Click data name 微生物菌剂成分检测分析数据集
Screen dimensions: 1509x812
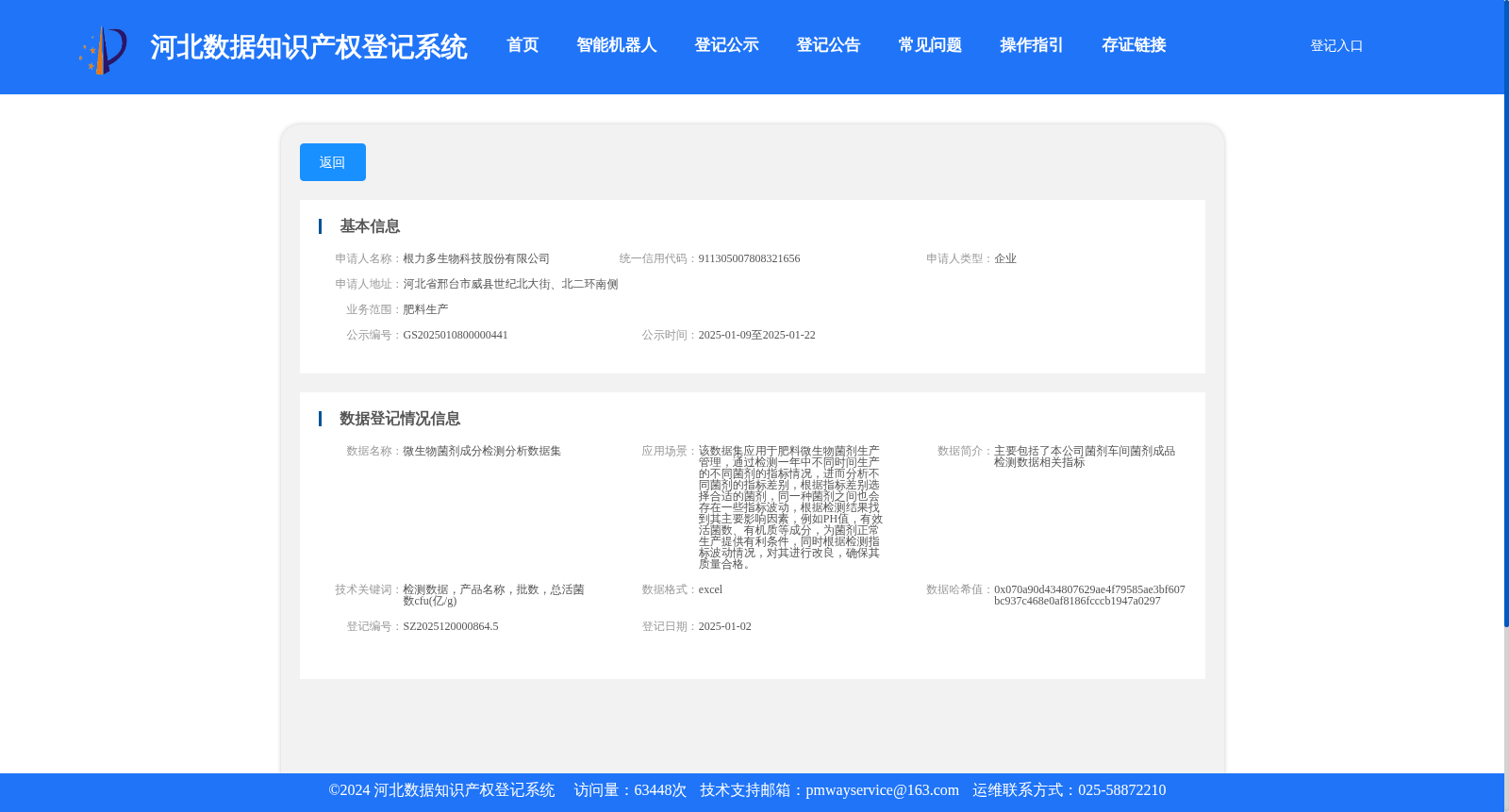point(482,451)
